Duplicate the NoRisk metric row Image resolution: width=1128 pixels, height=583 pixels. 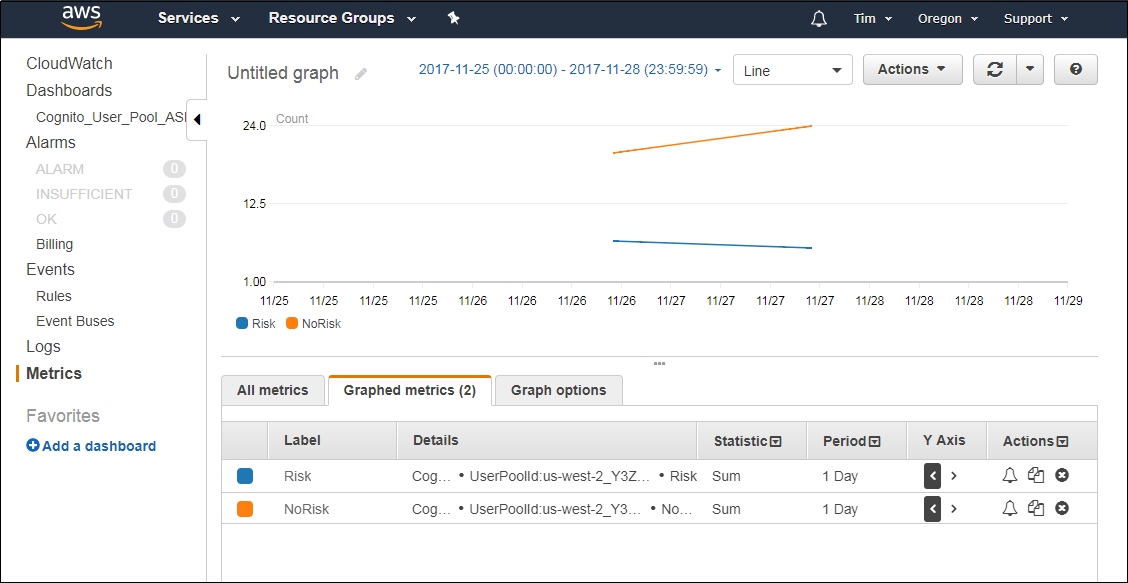click(1035, 508)
